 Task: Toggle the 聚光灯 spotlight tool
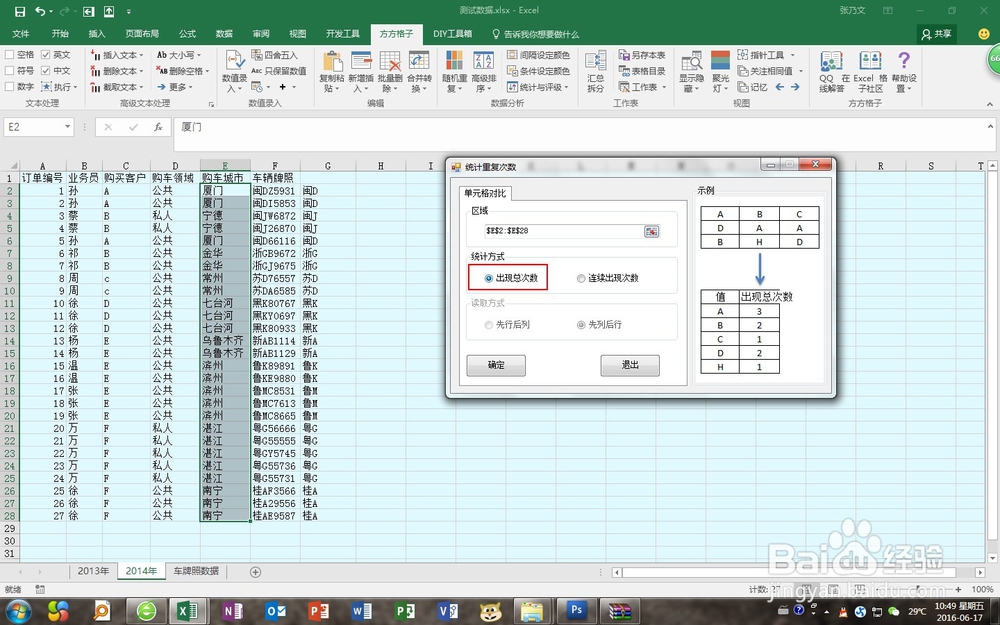(x=721, y=71)
